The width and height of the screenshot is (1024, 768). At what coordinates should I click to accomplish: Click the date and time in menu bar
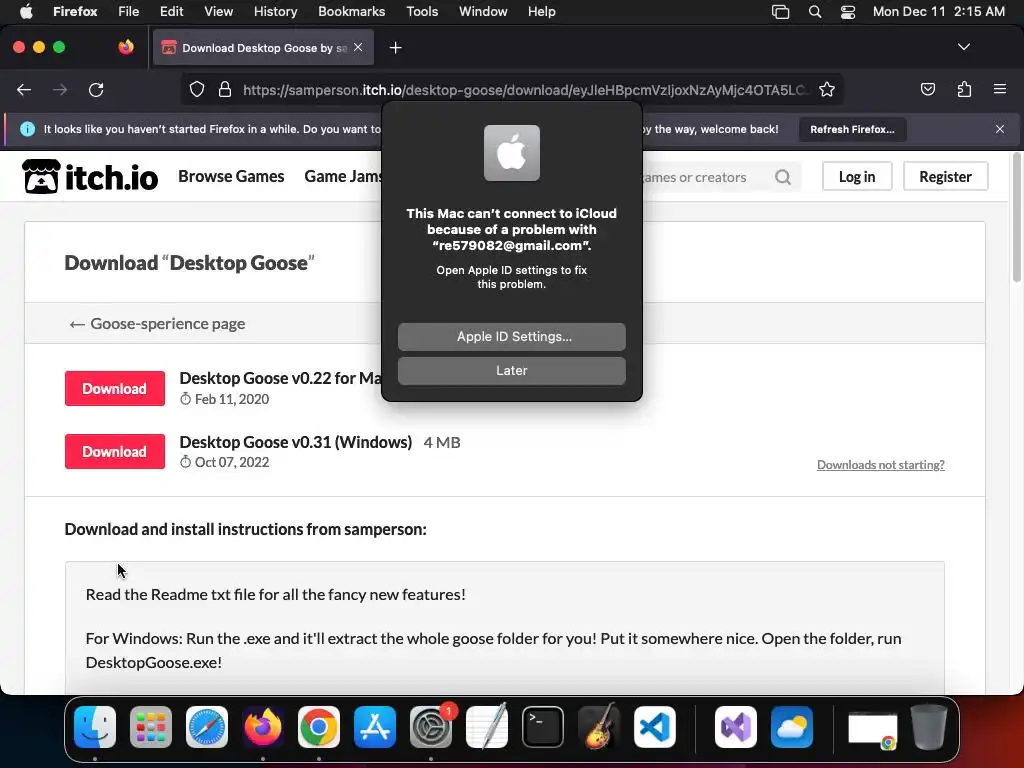[x=938, y=12]
